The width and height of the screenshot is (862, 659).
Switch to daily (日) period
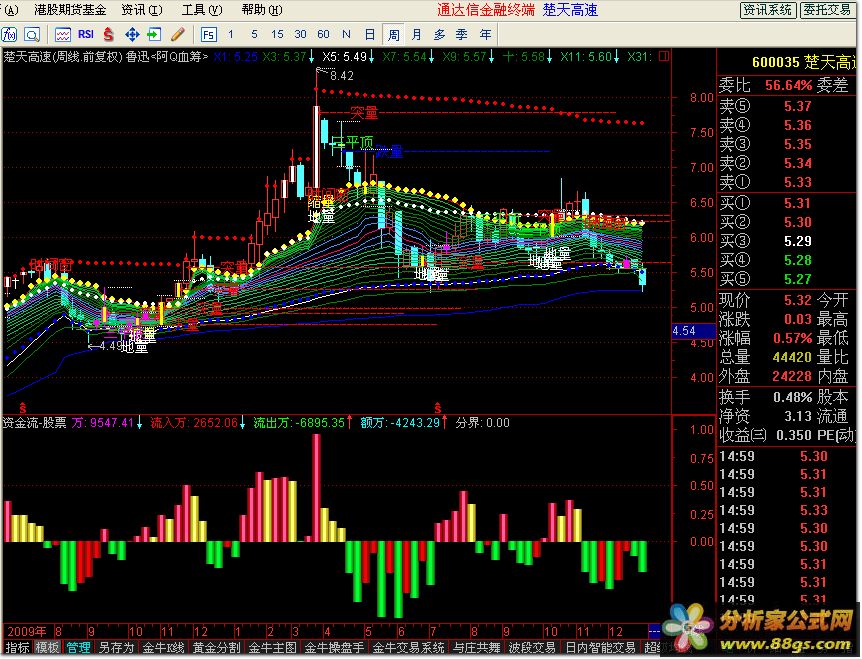[370, 35]
